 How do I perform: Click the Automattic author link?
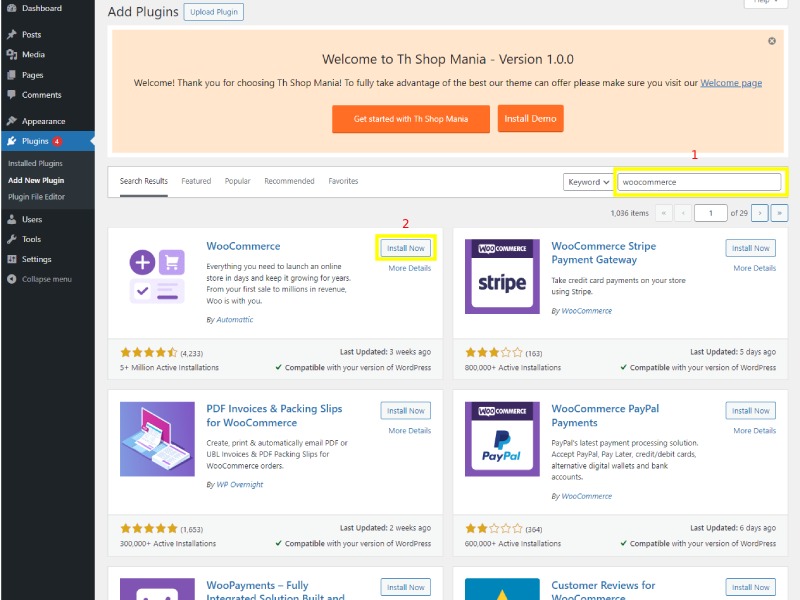pyautogui.click(x=235, y=320)
